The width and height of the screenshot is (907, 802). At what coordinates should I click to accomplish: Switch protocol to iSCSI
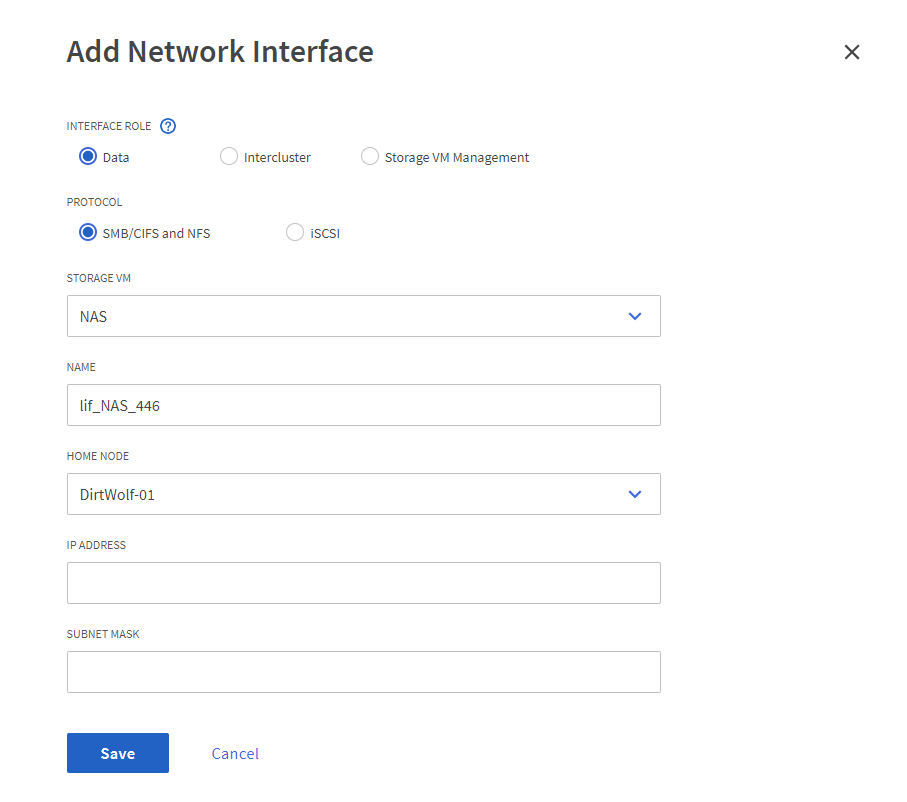[x=294, y=232]
